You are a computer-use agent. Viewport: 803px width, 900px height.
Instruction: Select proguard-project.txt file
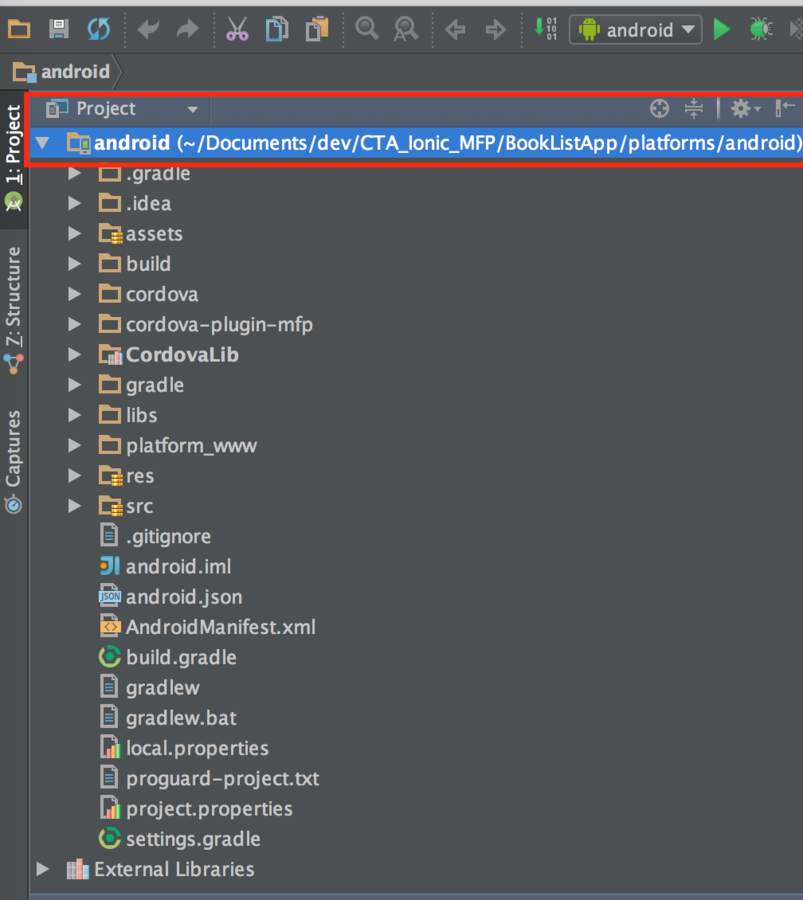[223, 779]
